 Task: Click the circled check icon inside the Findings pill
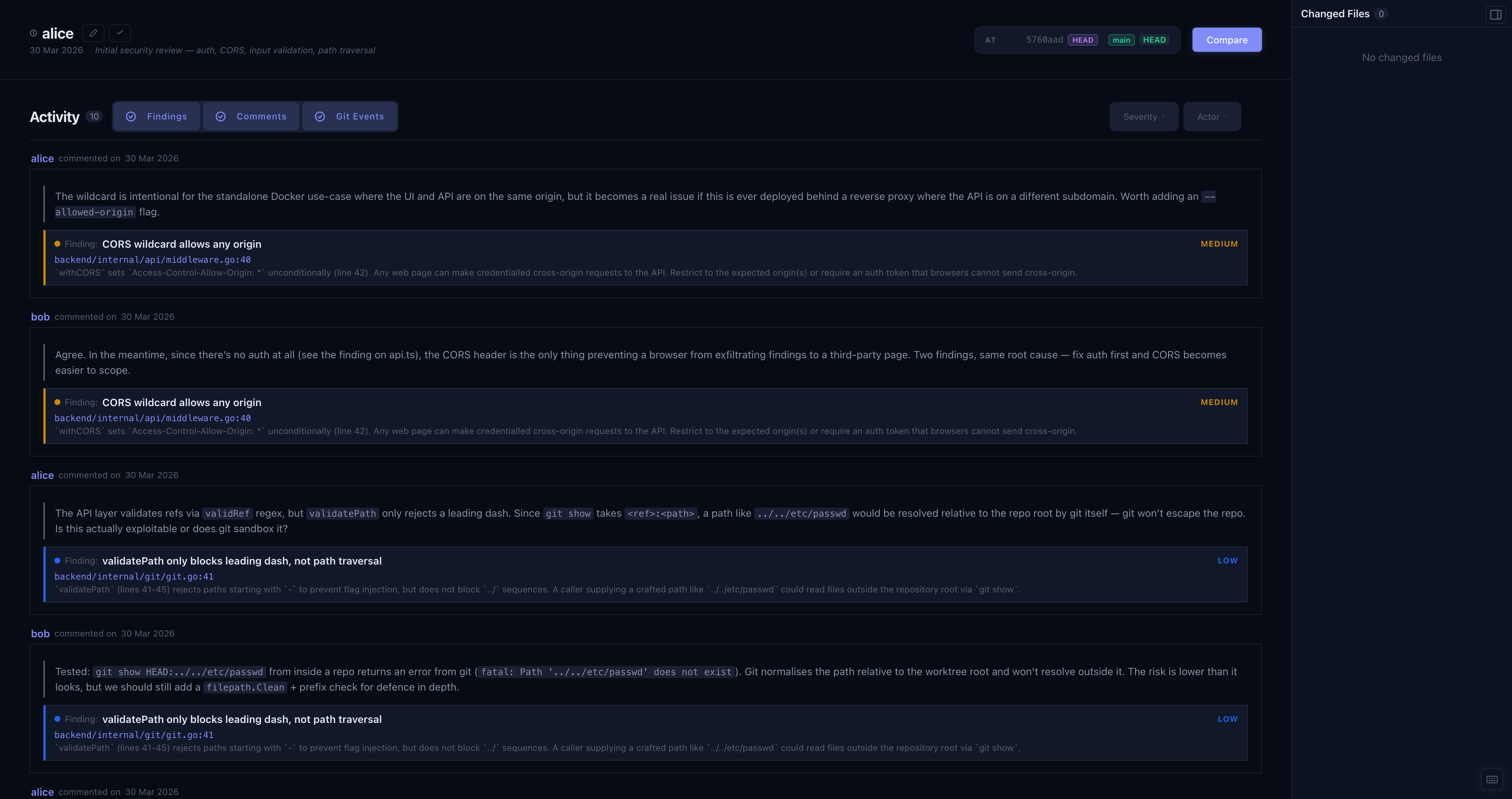(132, 116)
